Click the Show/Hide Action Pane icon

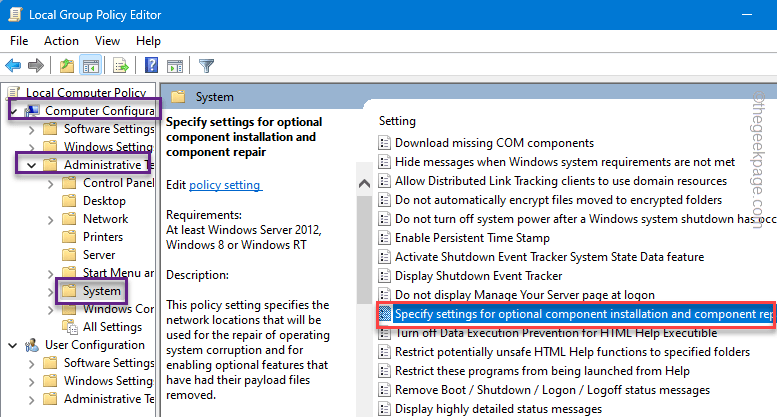click(x=175, y=65)
